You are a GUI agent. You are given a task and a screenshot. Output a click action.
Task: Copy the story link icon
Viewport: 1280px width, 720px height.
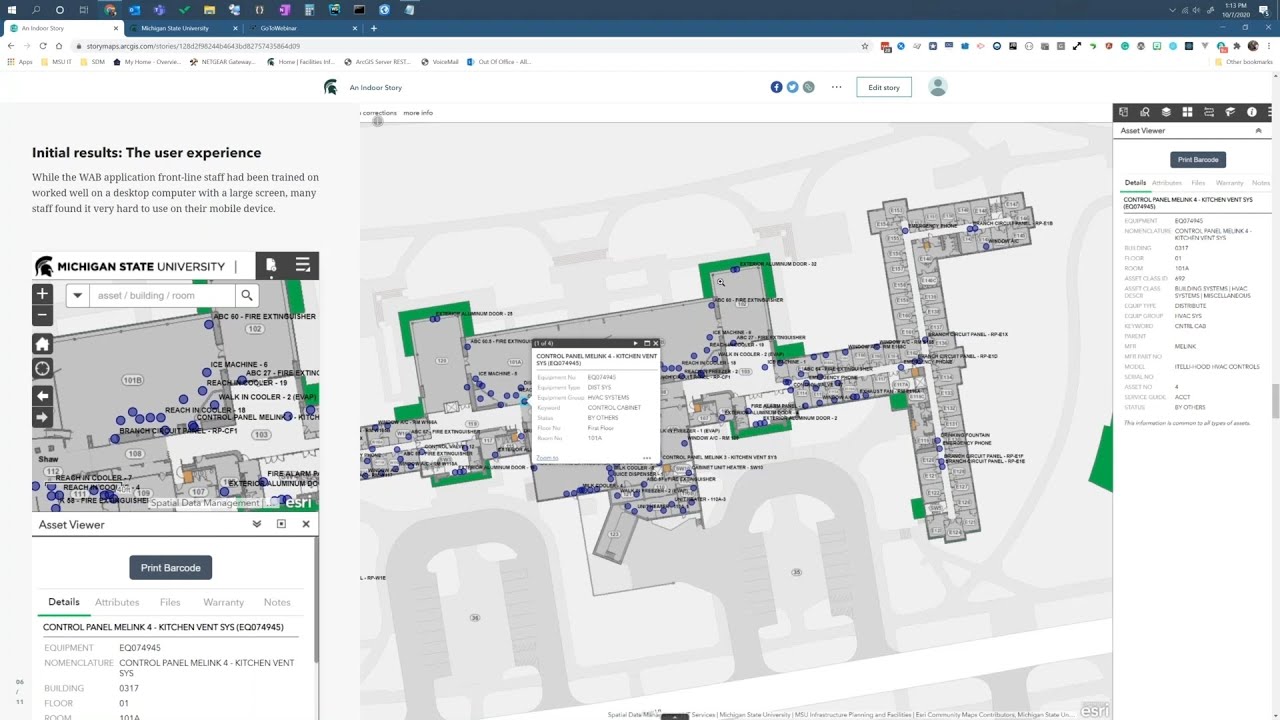tap(808, 87)
